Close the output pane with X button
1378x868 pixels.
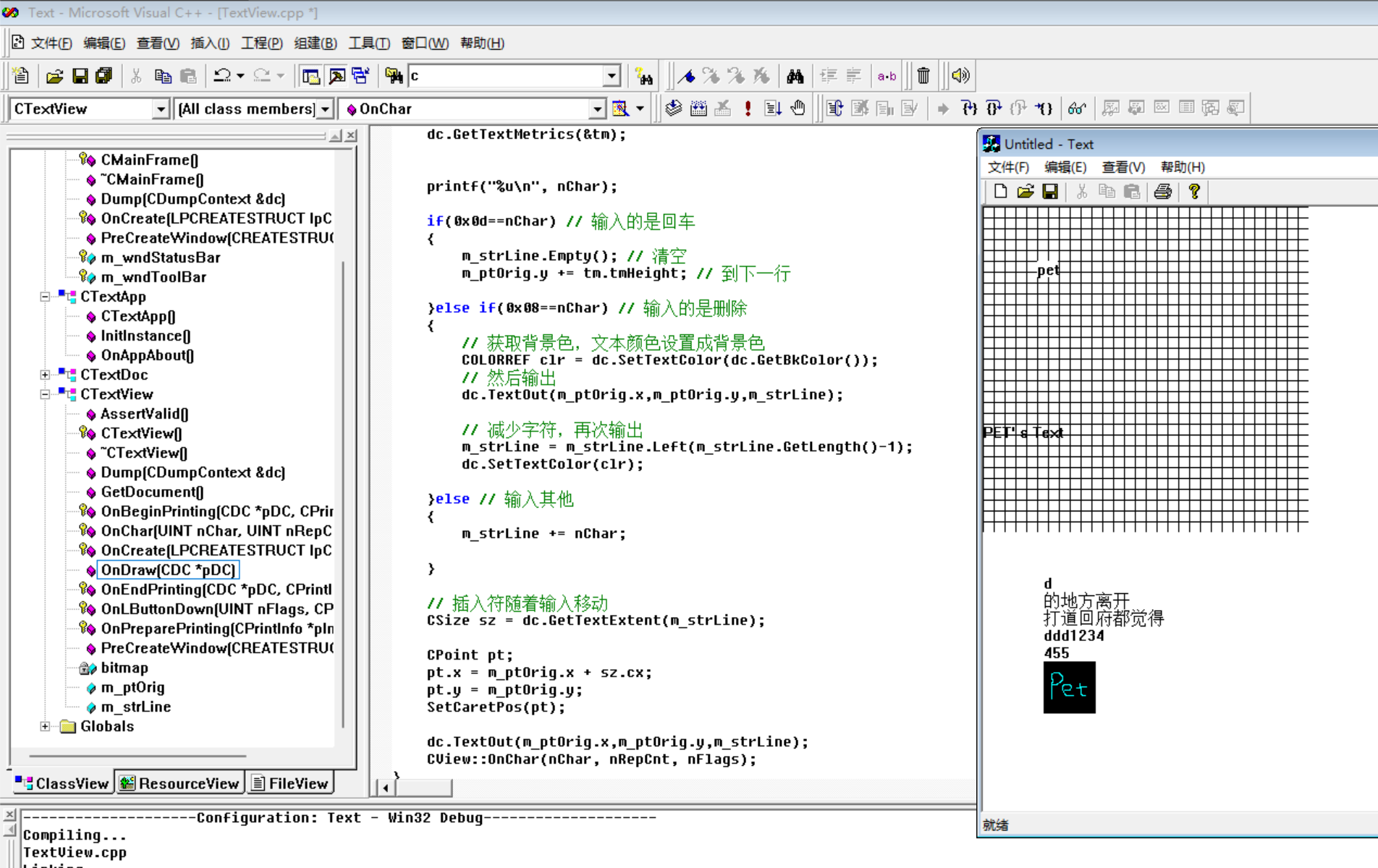(9, 814)
